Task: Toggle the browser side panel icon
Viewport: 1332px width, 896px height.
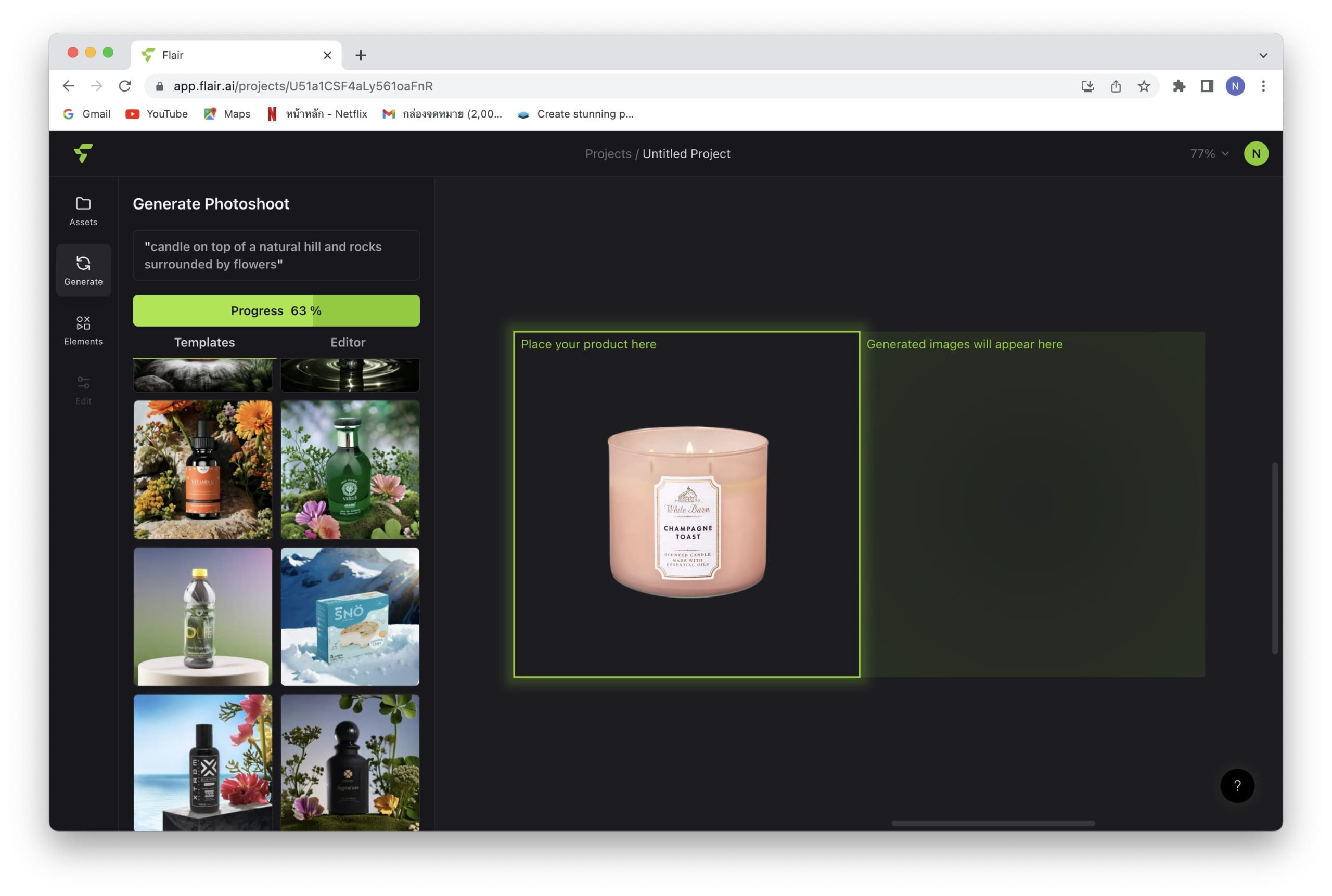Action: pos(1206,86)
